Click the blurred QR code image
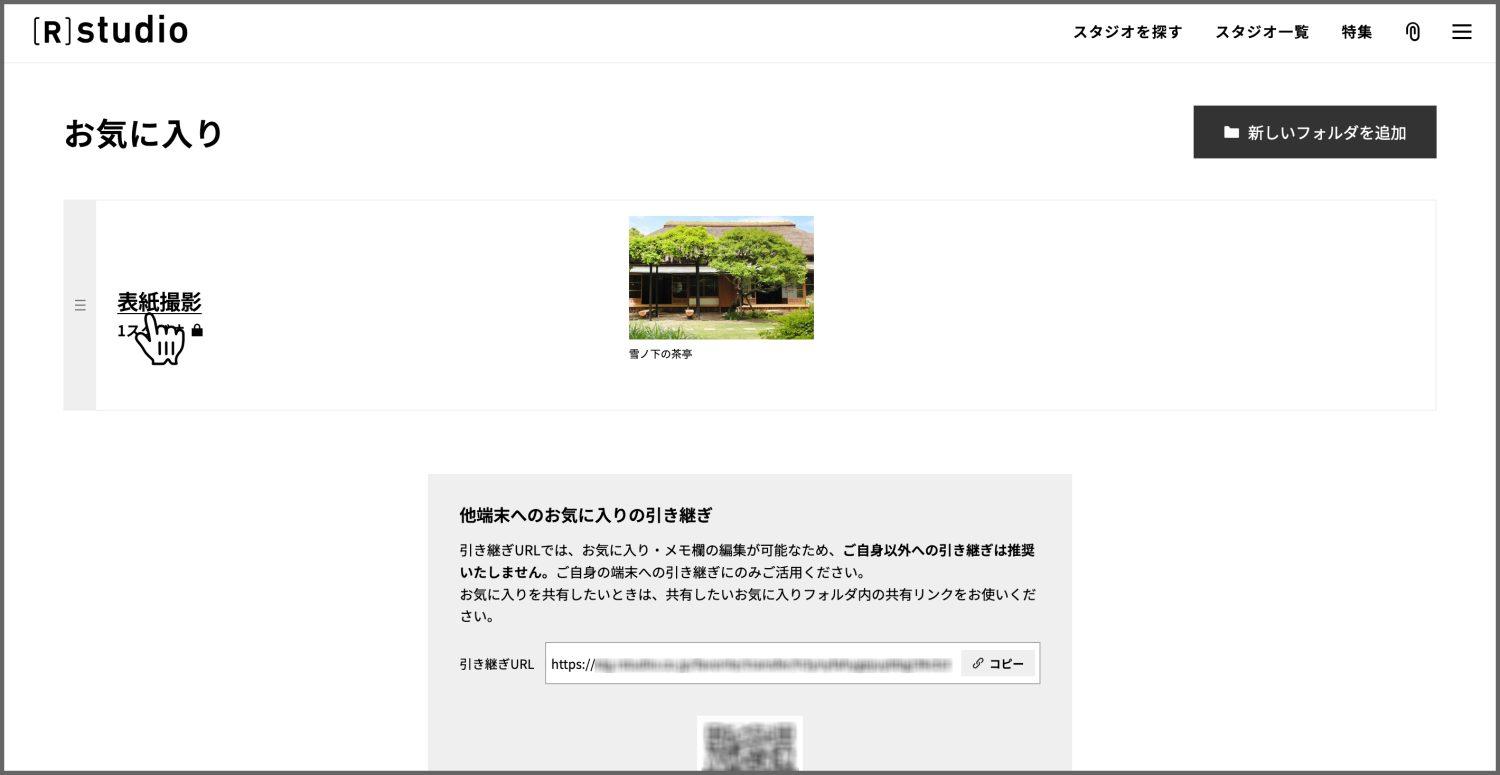 point(749,745)
